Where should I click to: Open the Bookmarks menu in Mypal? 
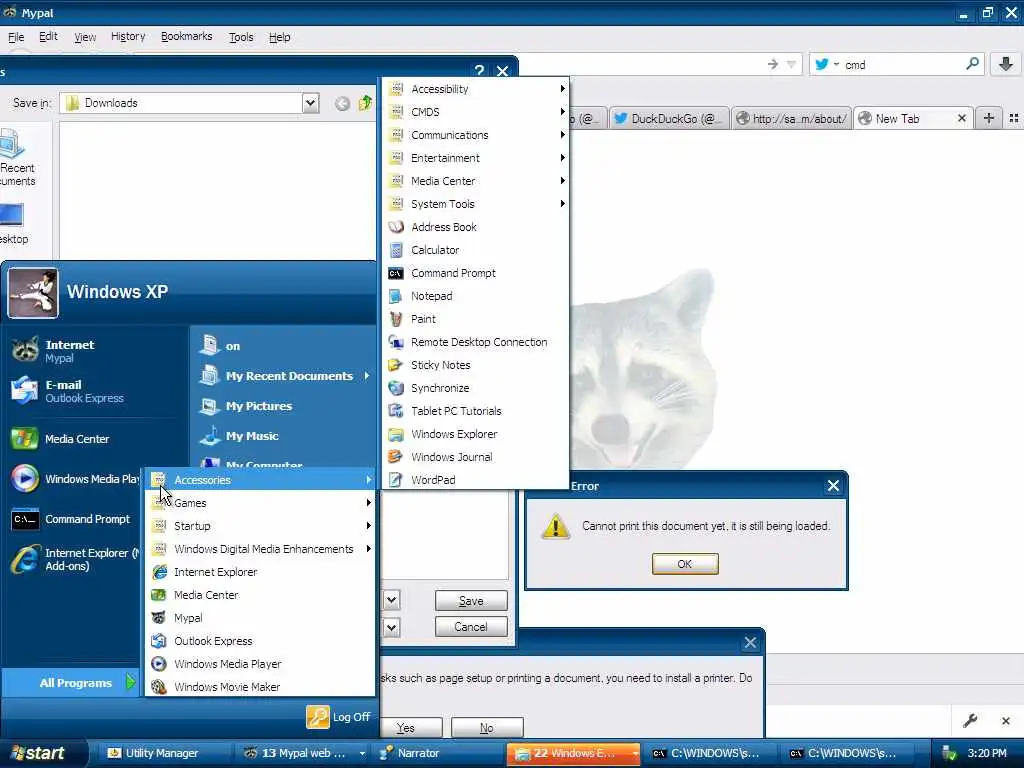pyautogui.click(x=187, y=37)
